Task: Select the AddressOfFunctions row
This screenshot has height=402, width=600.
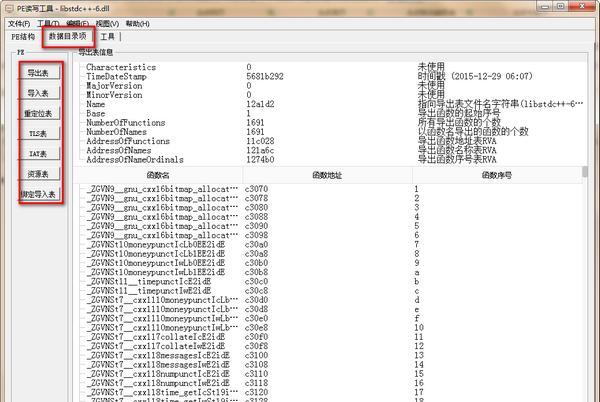Action: [x=329, y=141]
